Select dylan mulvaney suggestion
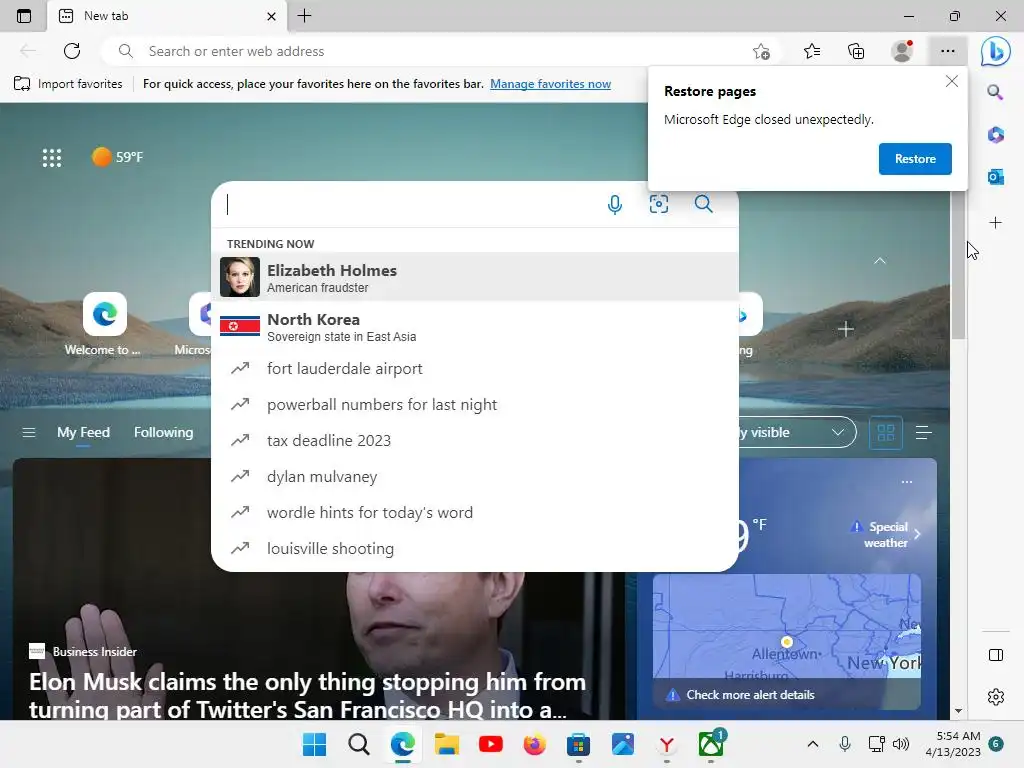 point(475,477)
